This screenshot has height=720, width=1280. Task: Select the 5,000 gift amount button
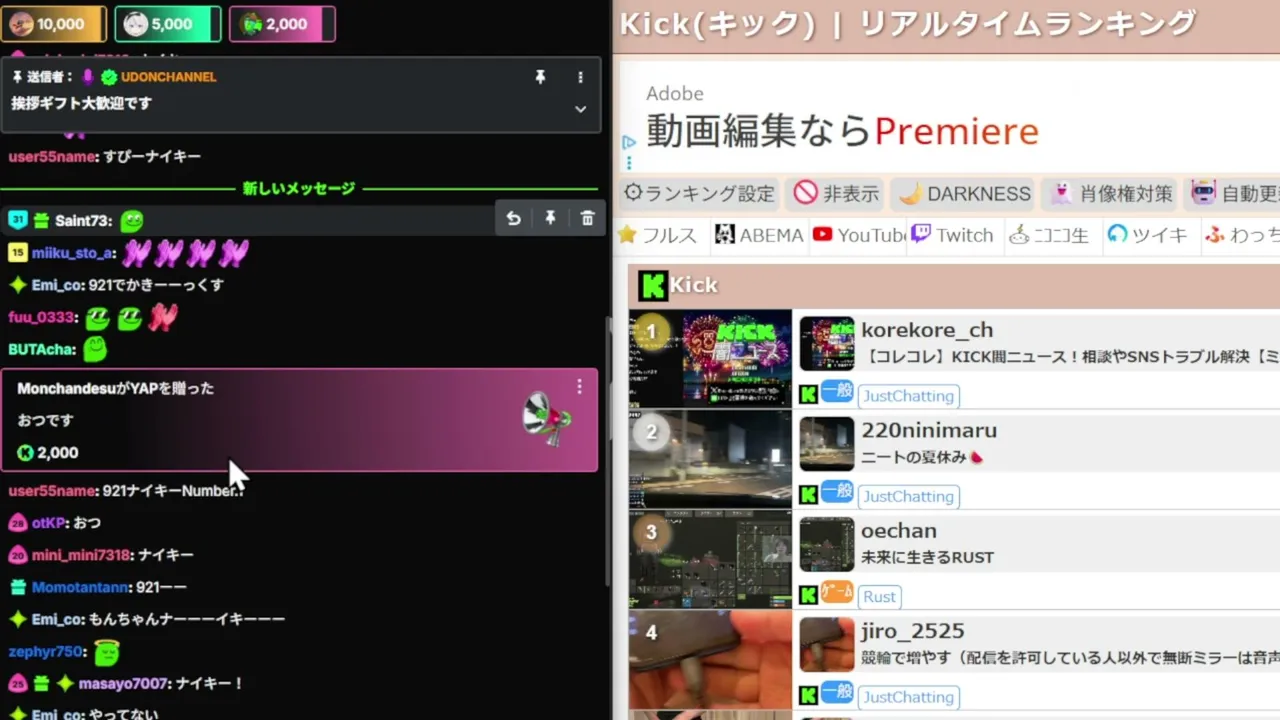click(168, 24)
